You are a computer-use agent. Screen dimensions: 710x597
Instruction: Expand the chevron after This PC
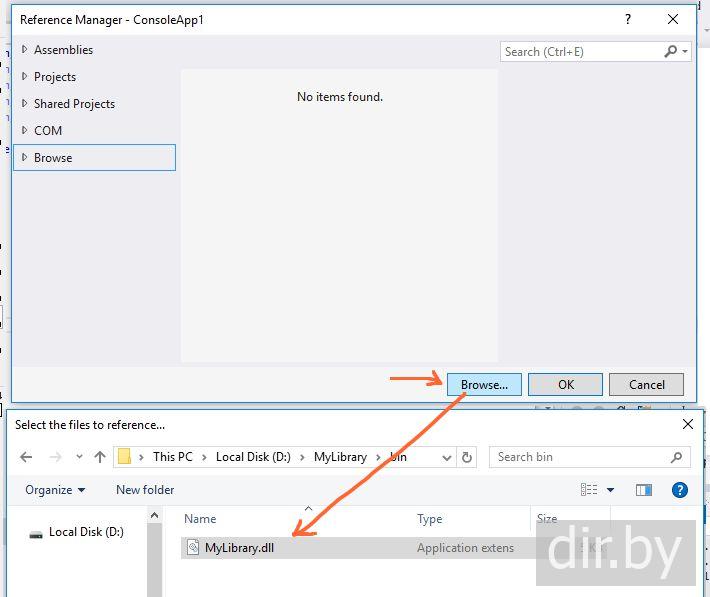pyautogui.click(x=204, y=457)
